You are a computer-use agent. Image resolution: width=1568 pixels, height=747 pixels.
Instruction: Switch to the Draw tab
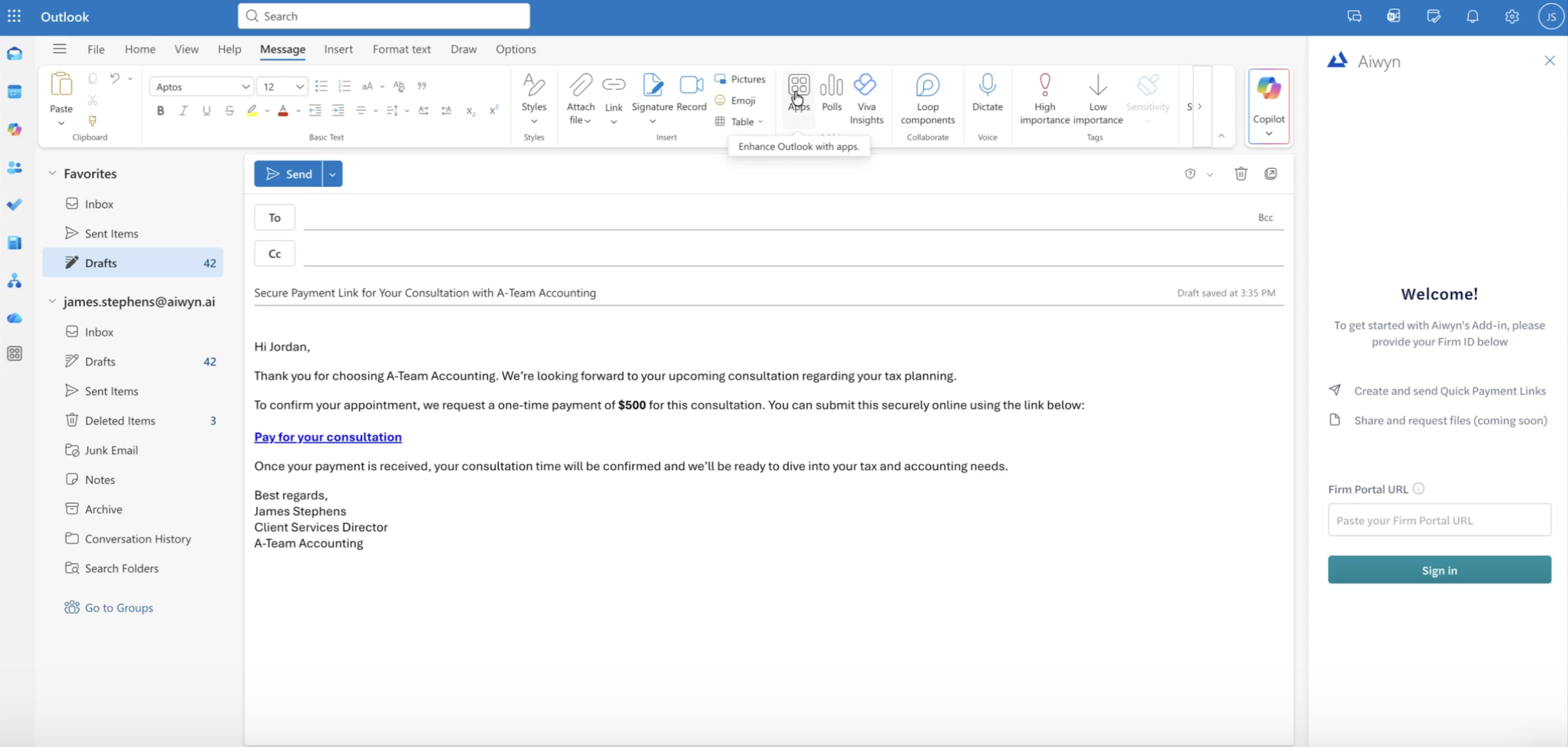pyautogui.click(x=463, y=49)
